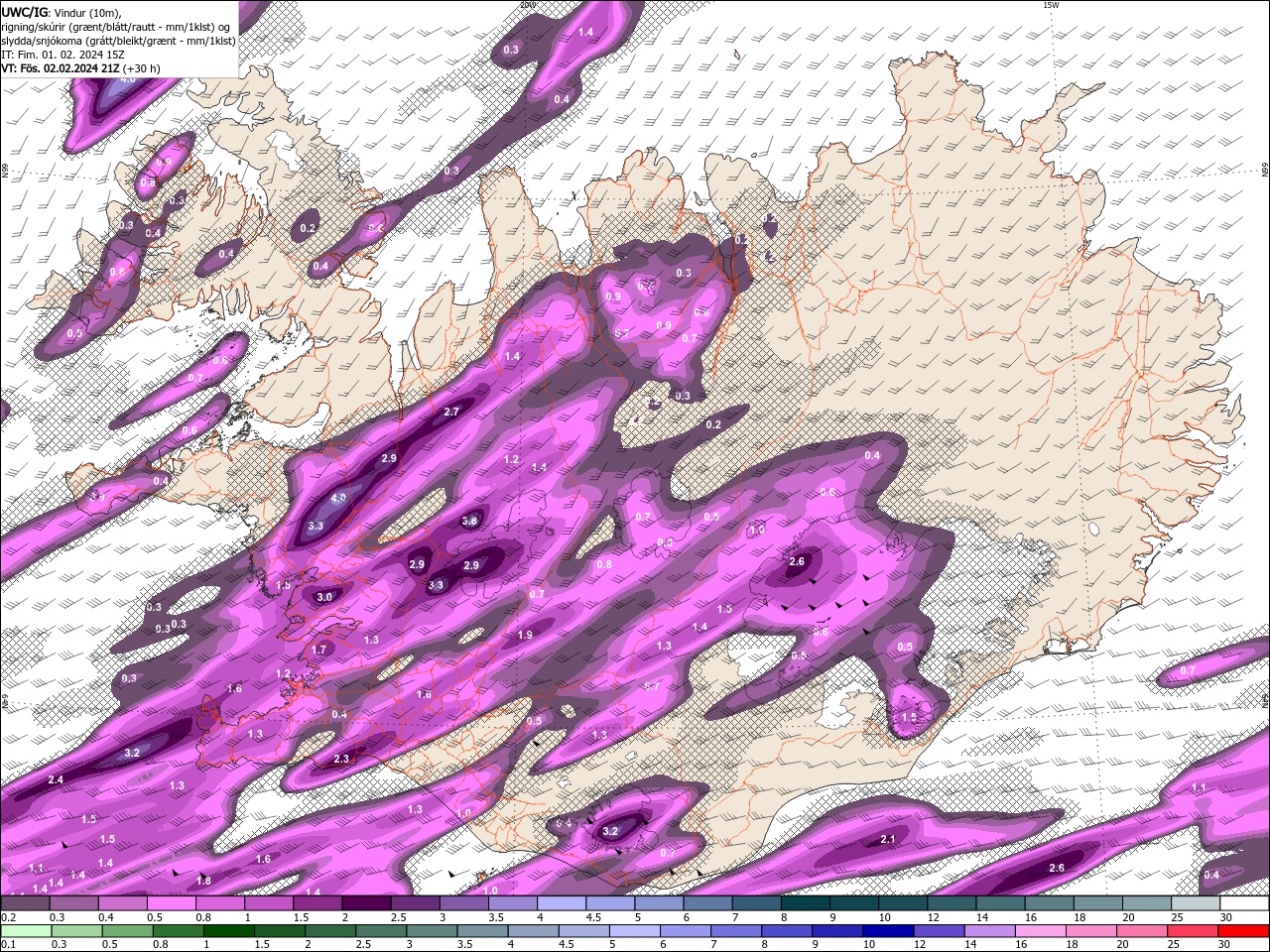Select the 1.7 precipitation value on the map
Viewport: 1270px width, 952px height.
click(319, 650)
